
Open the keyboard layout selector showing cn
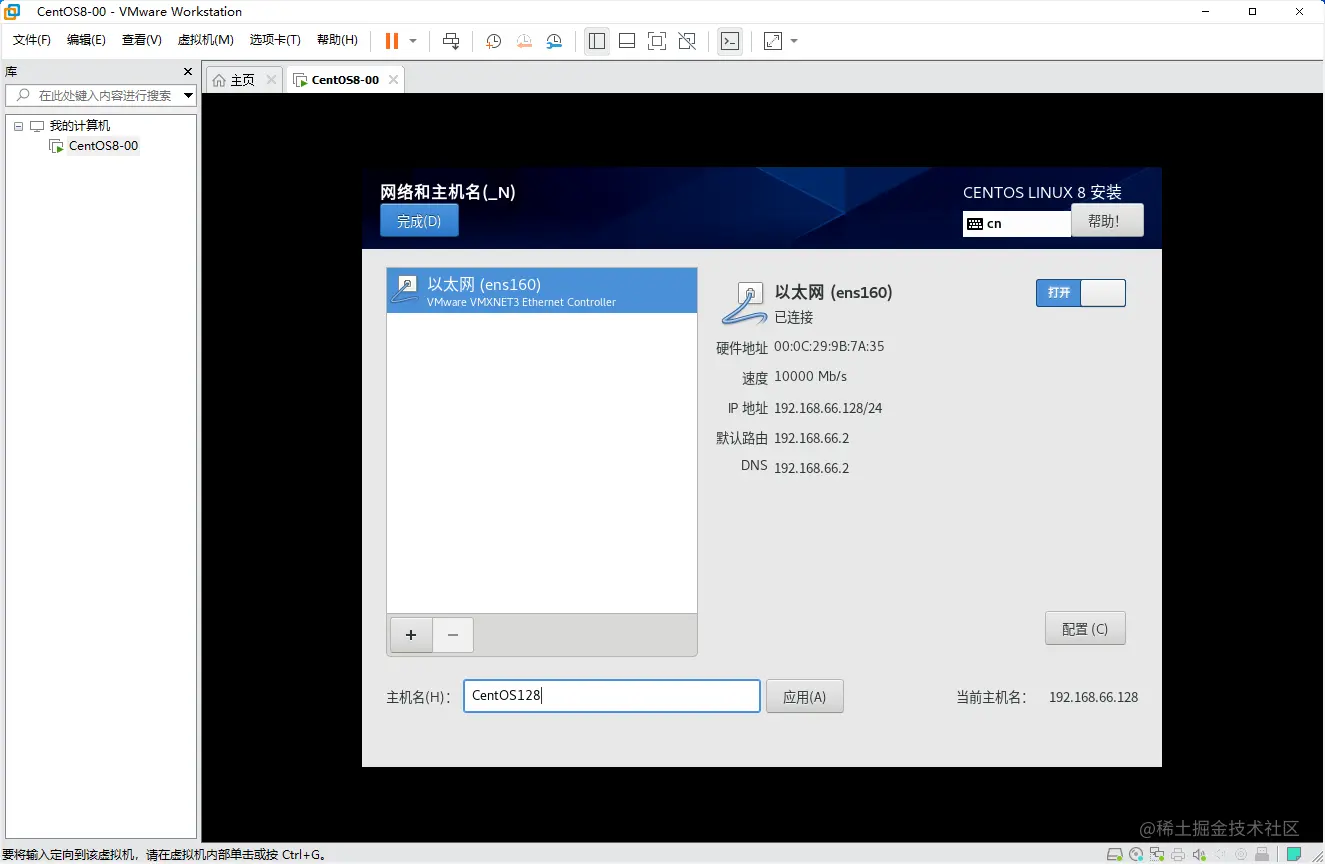1016,223
